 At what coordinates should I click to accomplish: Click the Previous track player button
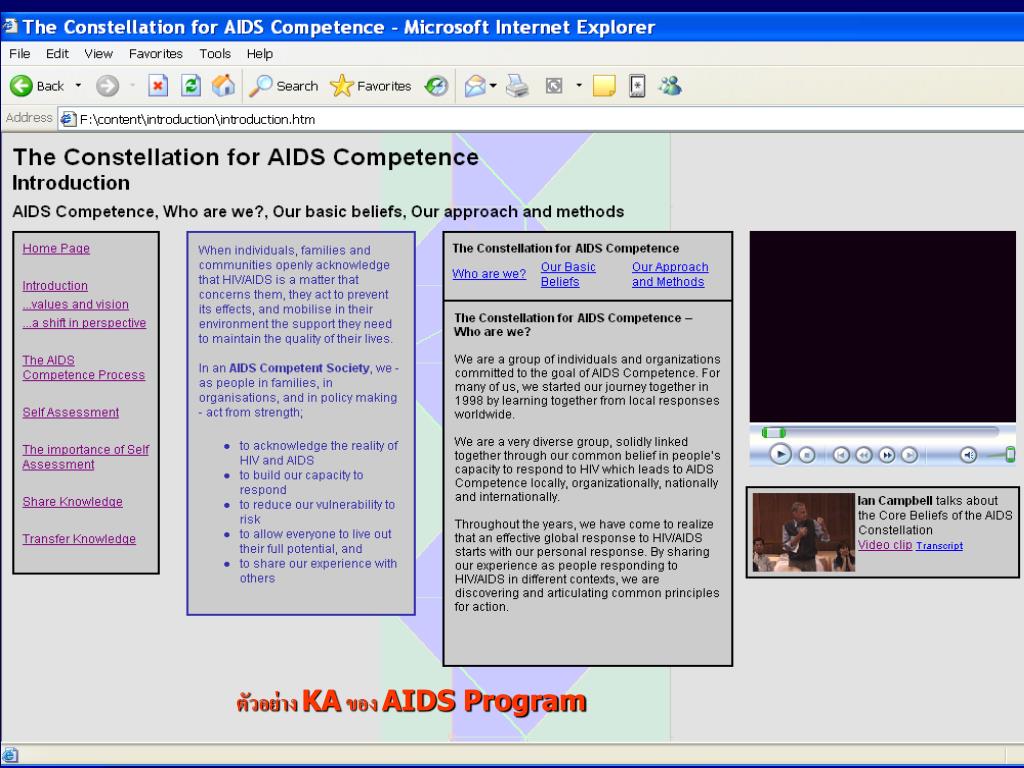coord(841,455)
